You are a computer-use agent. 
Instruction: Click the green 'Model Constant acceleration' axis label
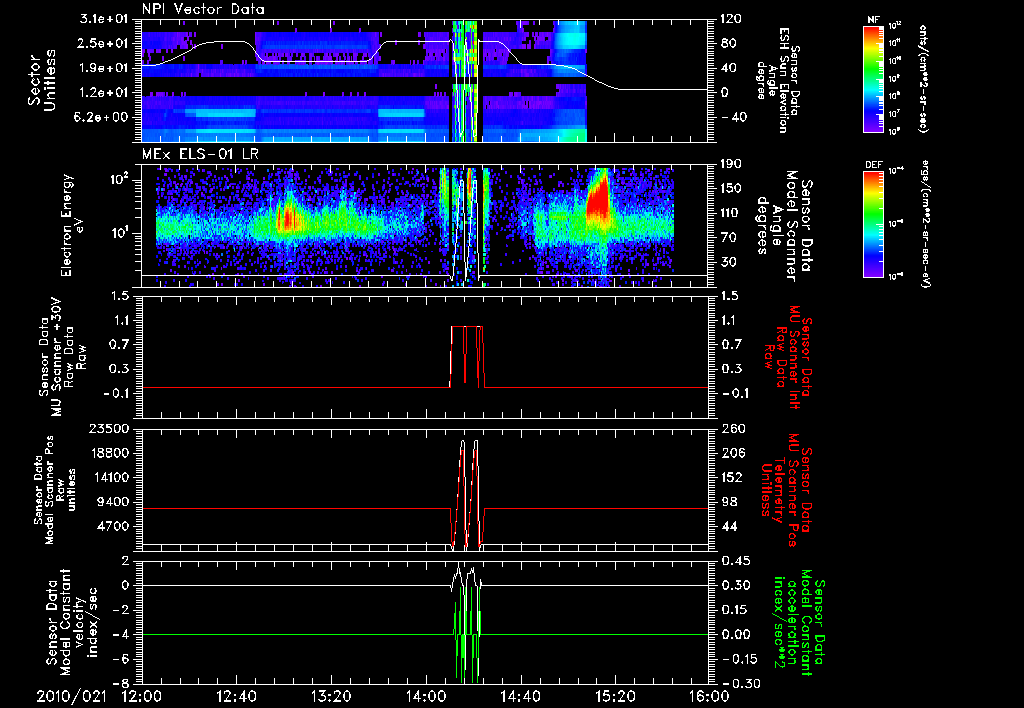pyautogui.click(x=799, y=622)
